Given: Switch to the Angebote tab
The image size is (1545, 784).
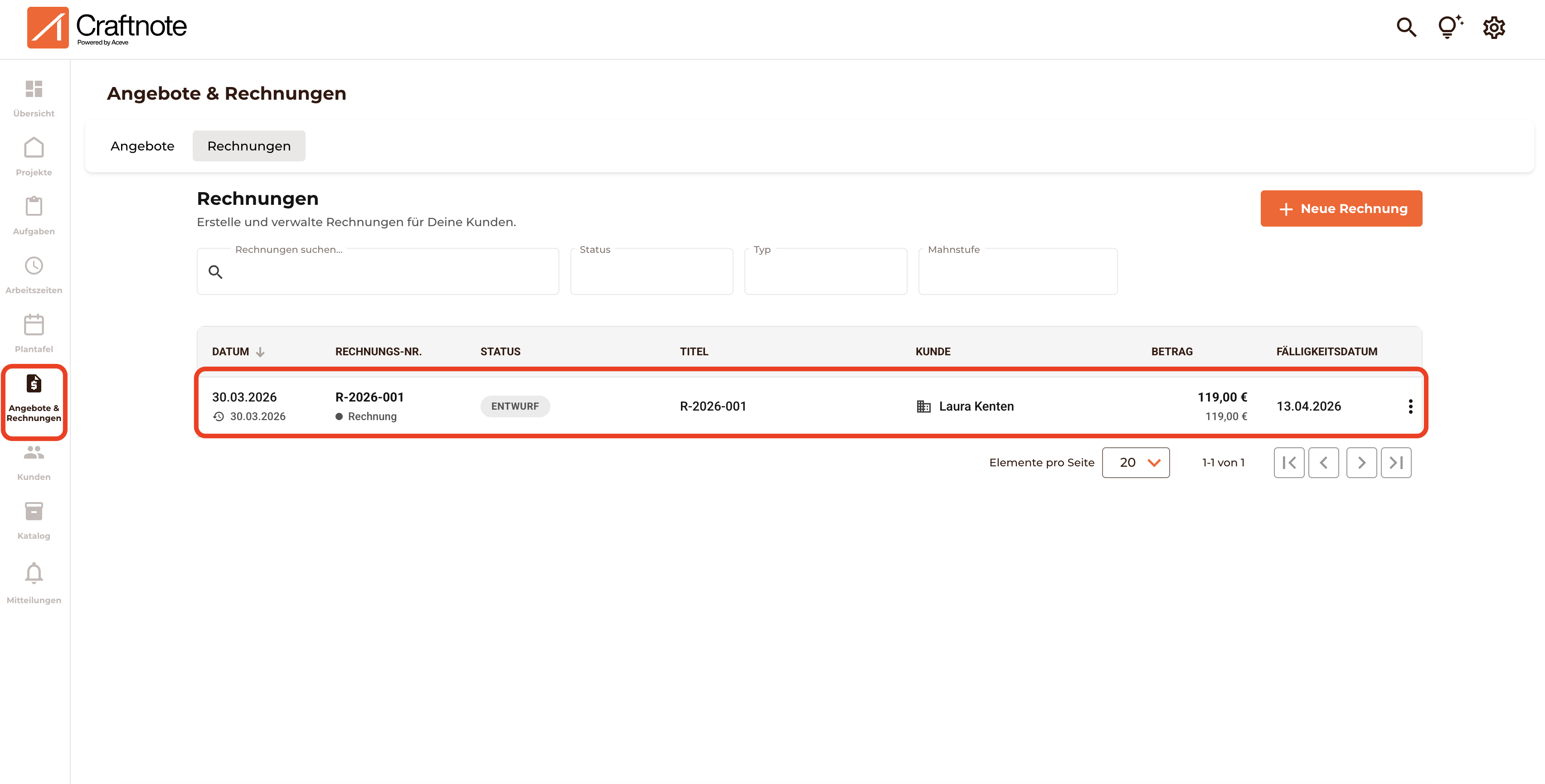Looking at the screenshot, I should [142, 146].
